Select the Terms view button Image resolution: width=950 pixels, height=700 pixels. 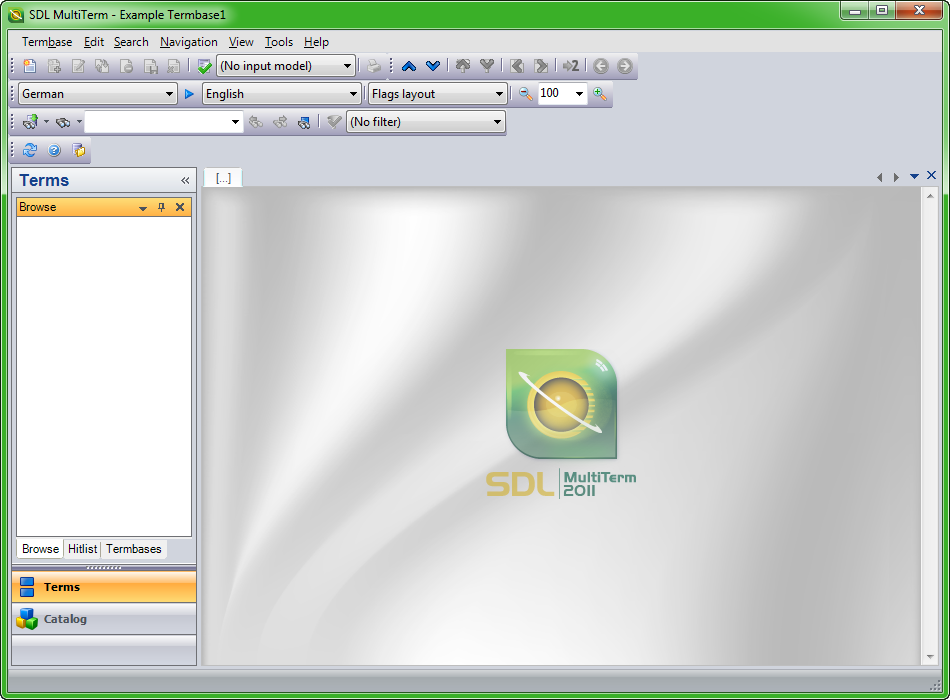tap(104, 587)
